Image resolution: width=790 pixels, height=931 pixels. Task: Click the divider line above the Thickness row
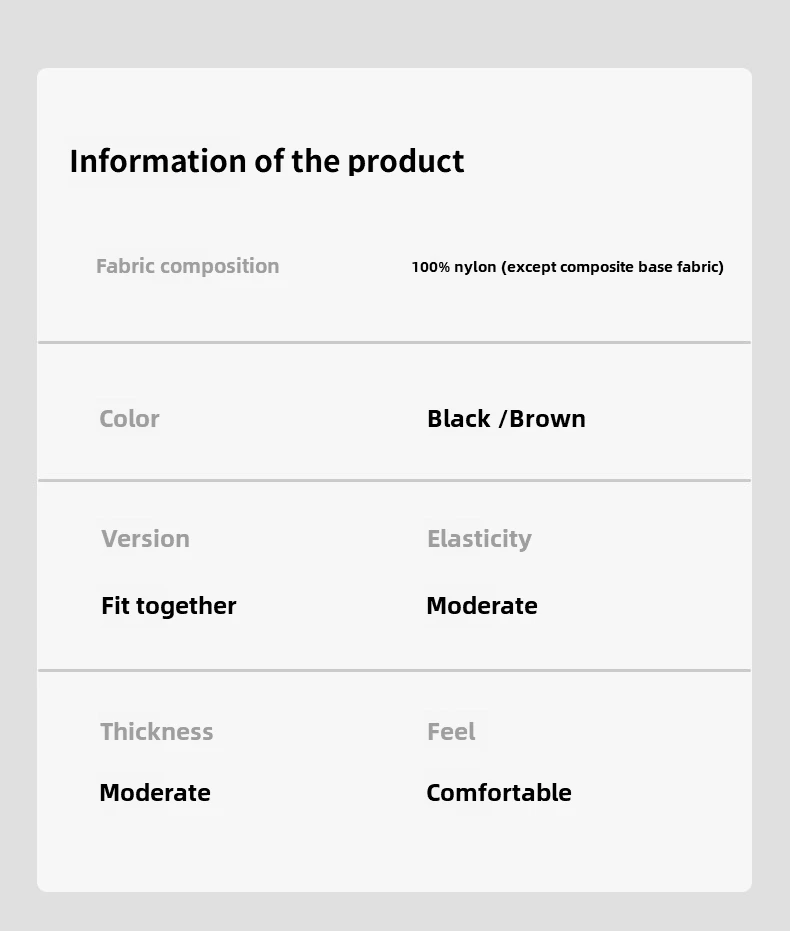coord(394,670)
